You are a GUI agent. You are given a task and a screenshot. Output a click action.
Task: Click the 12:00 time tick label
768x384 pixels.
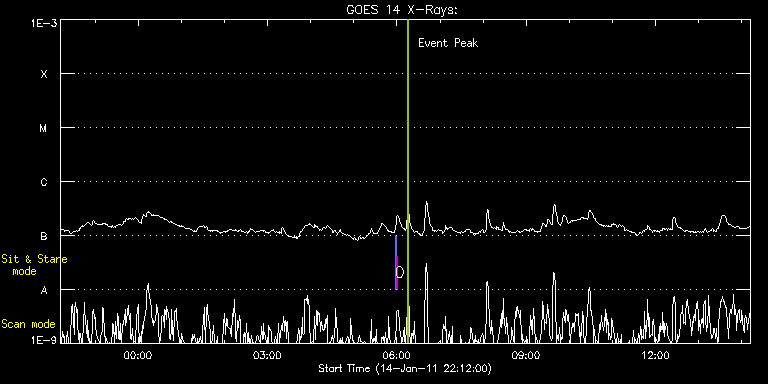tap(656, 355)
